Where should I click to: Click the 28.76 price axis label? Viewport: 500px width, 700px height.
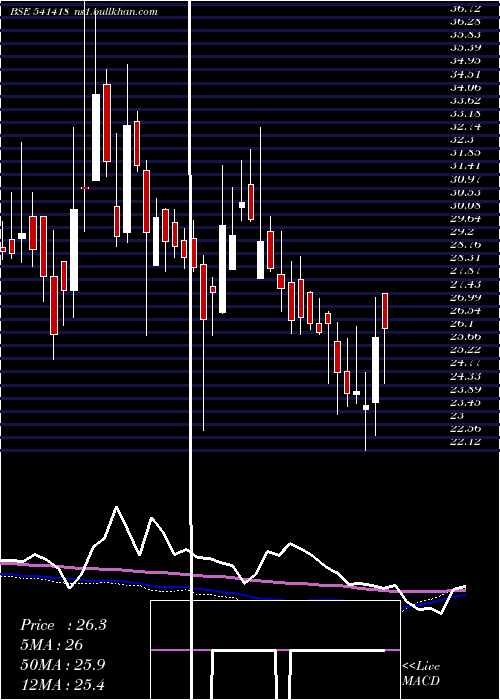pos(466,245)
